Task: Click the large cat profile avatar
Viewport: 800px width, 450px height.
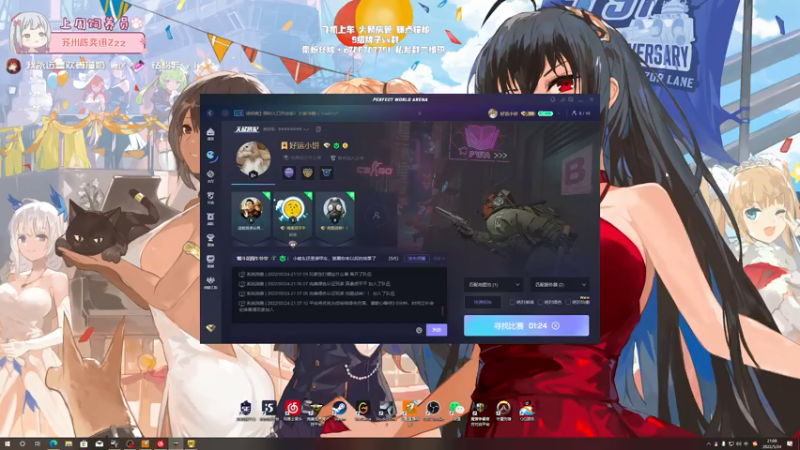Action: pyautogui.click(x=253, y=160)
